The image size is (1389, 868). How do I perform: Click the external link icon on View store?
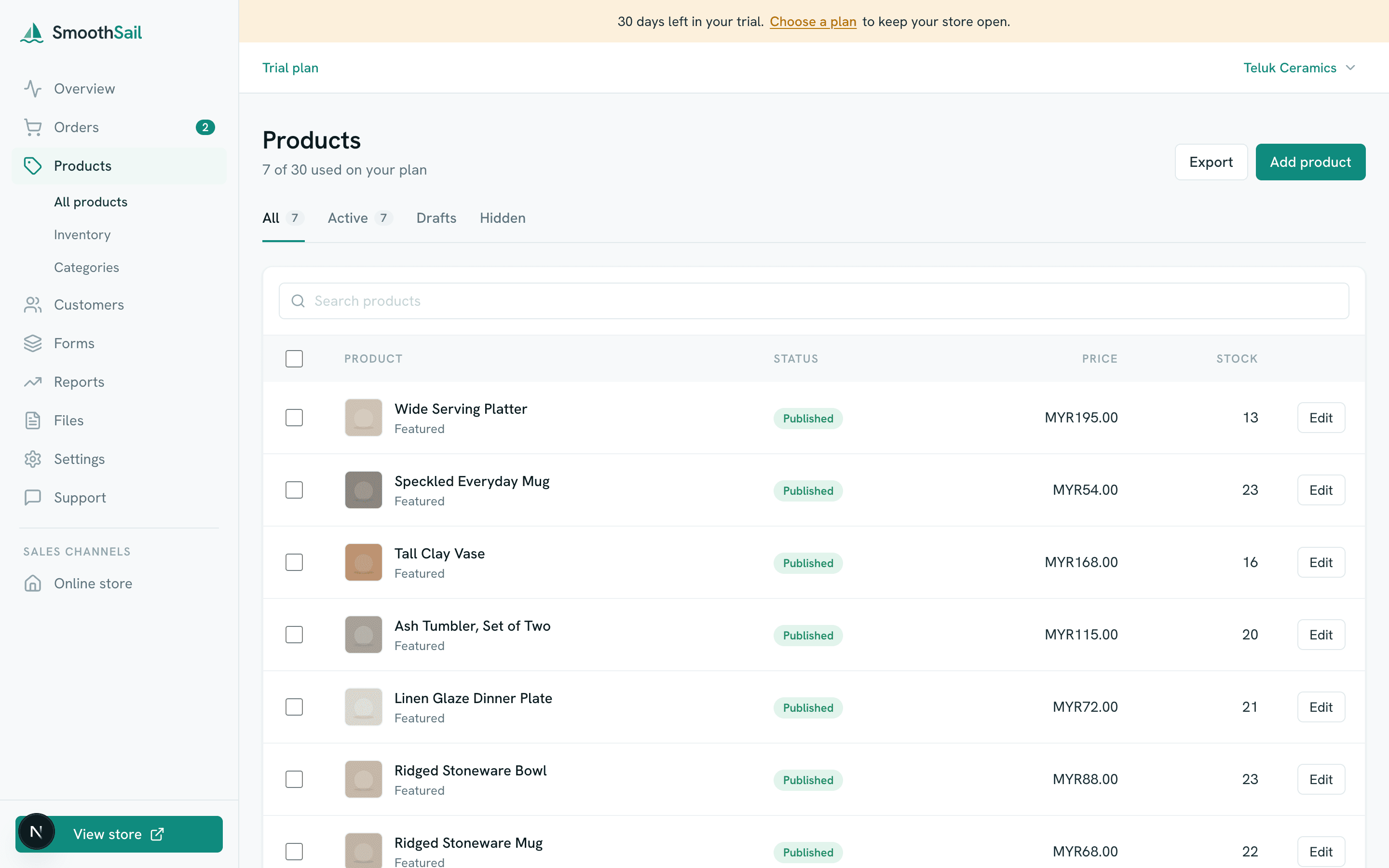pos(157,834)
